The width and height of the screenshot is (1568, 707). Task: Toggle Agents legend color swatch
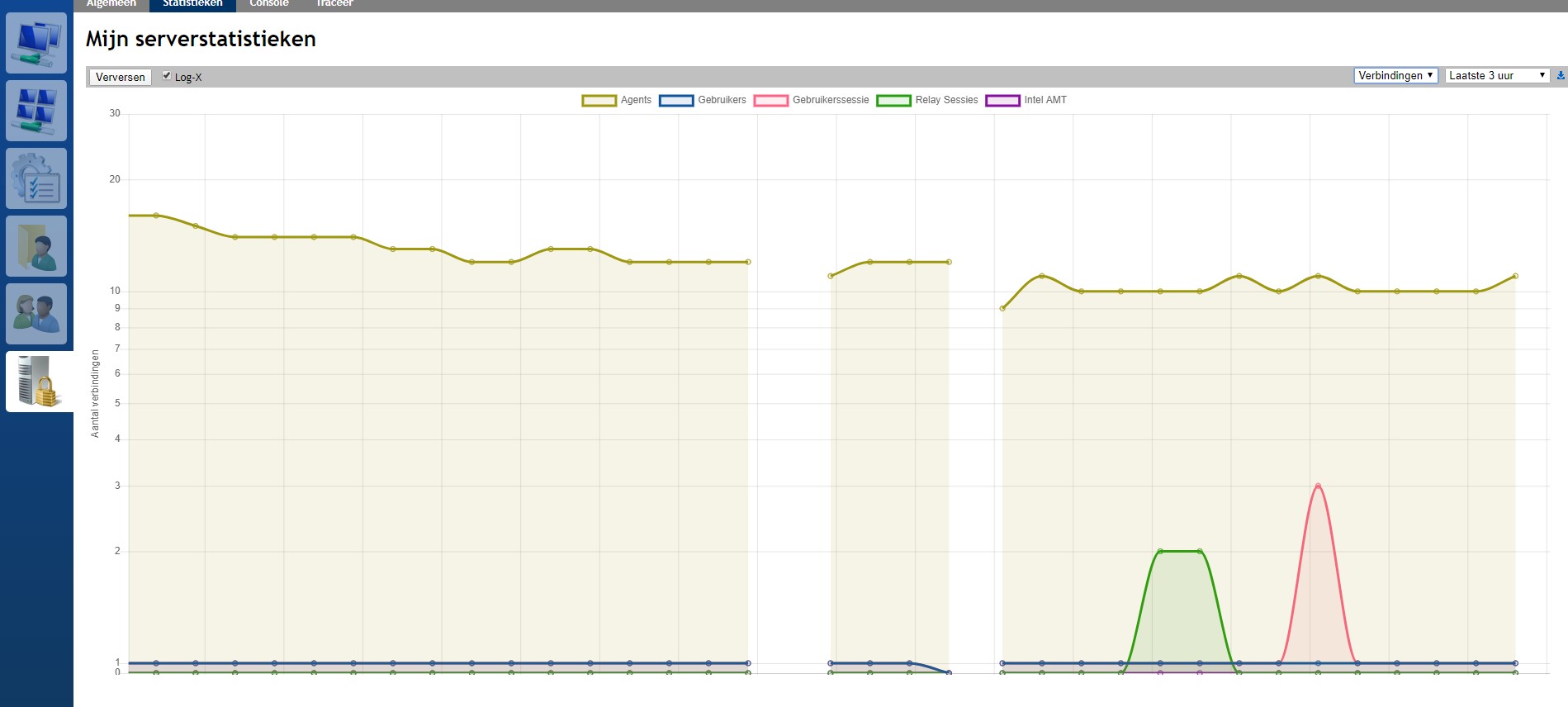coord(599,101)
